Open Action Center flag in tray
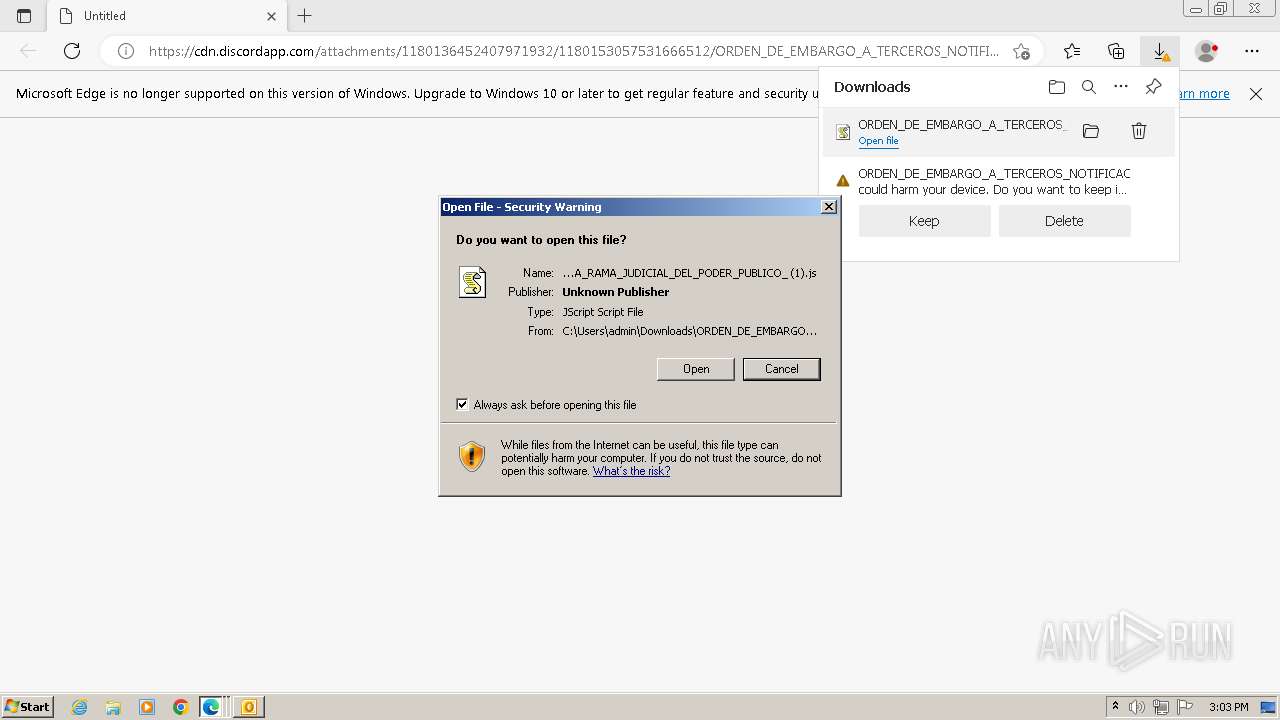The image size is (1280, 720). 1184,707
